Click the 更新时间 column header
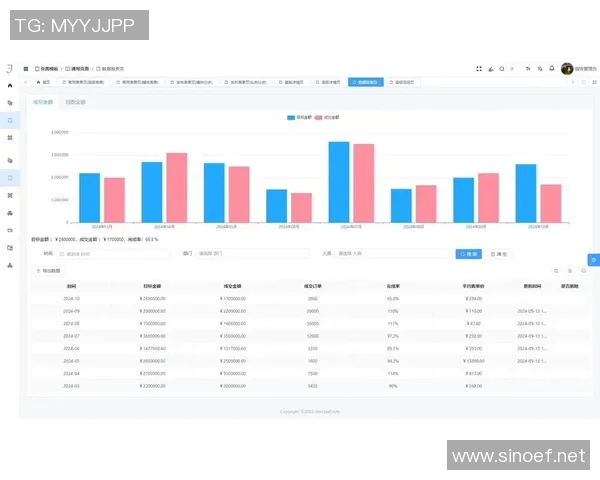Image resolution: width=600 pixels, height=480 pixels. tap(532, 286)
